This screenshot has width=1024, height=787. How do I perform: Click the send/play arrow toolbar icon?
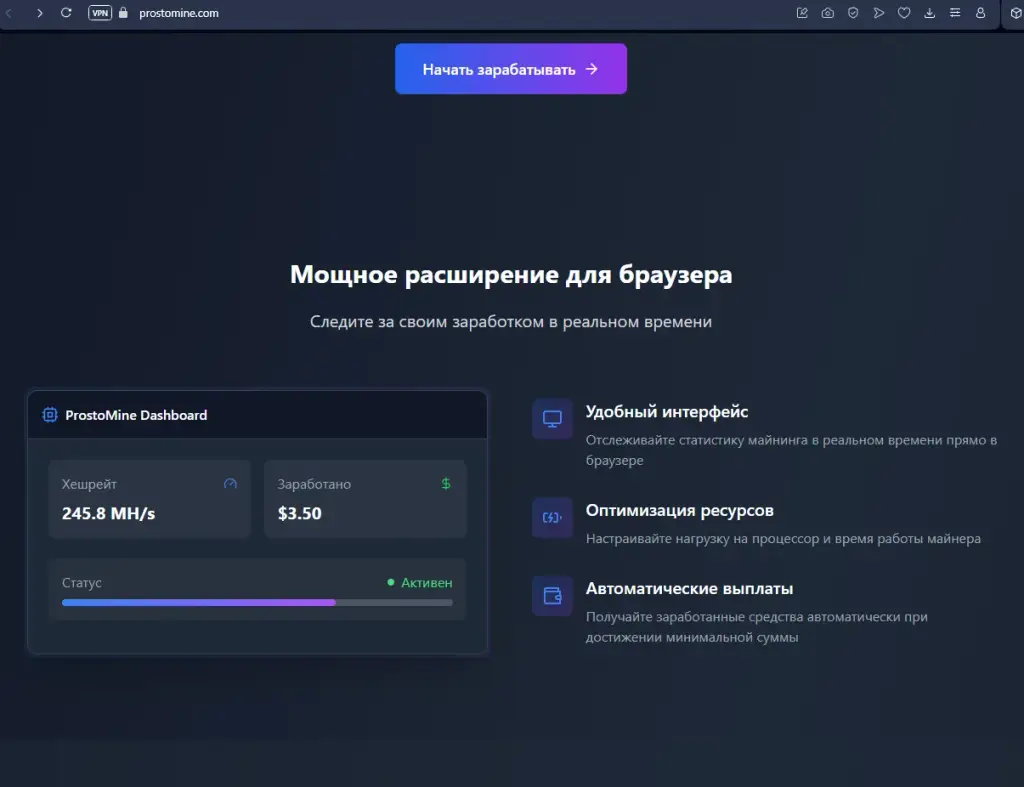878,13
